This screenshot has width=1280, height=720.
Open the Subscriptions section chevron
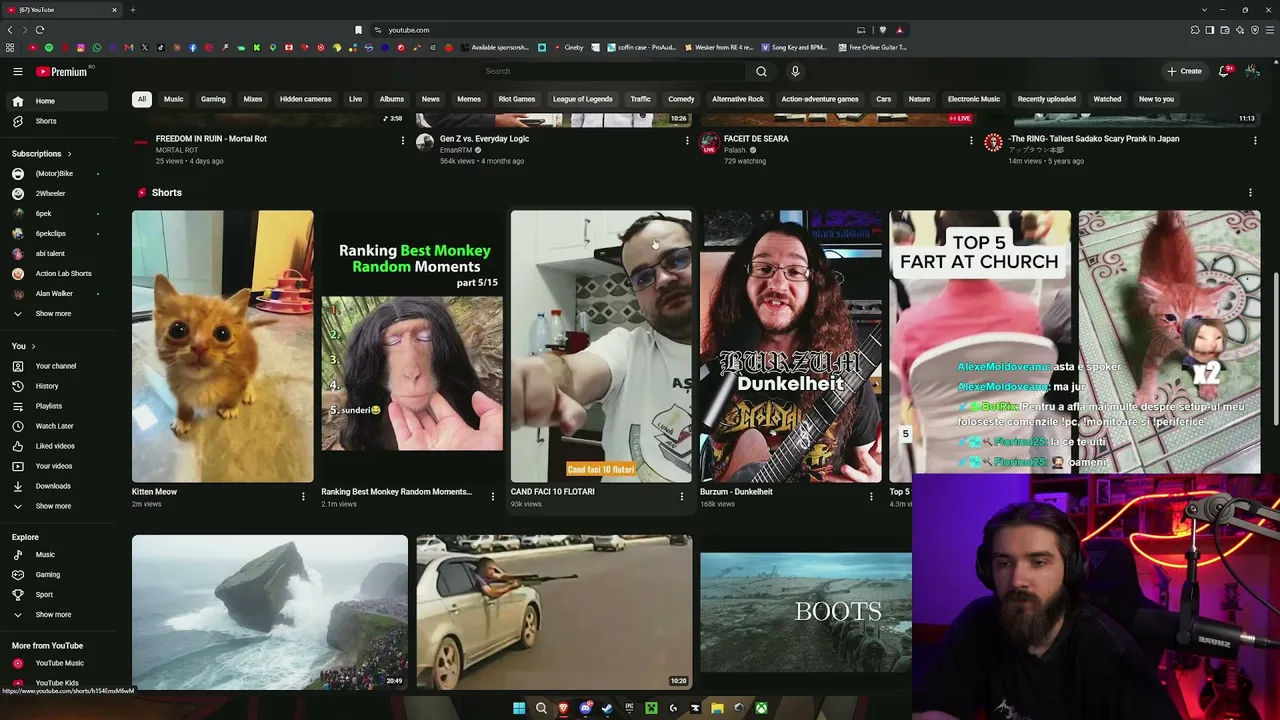pyautogui.click(x=69, y=154)
